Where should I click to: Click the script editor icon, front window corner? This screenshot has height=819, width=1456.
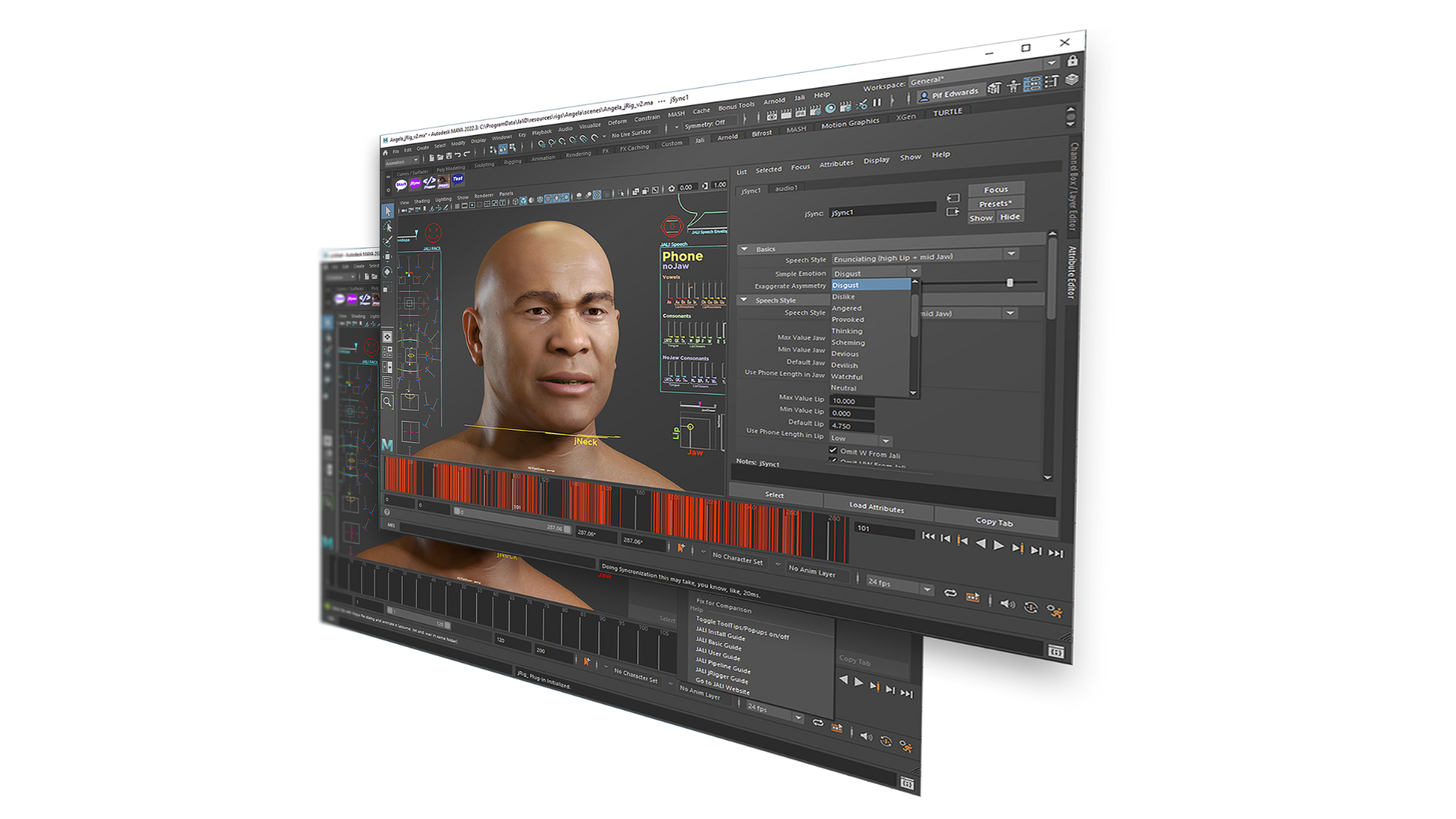coord(1056,651)
